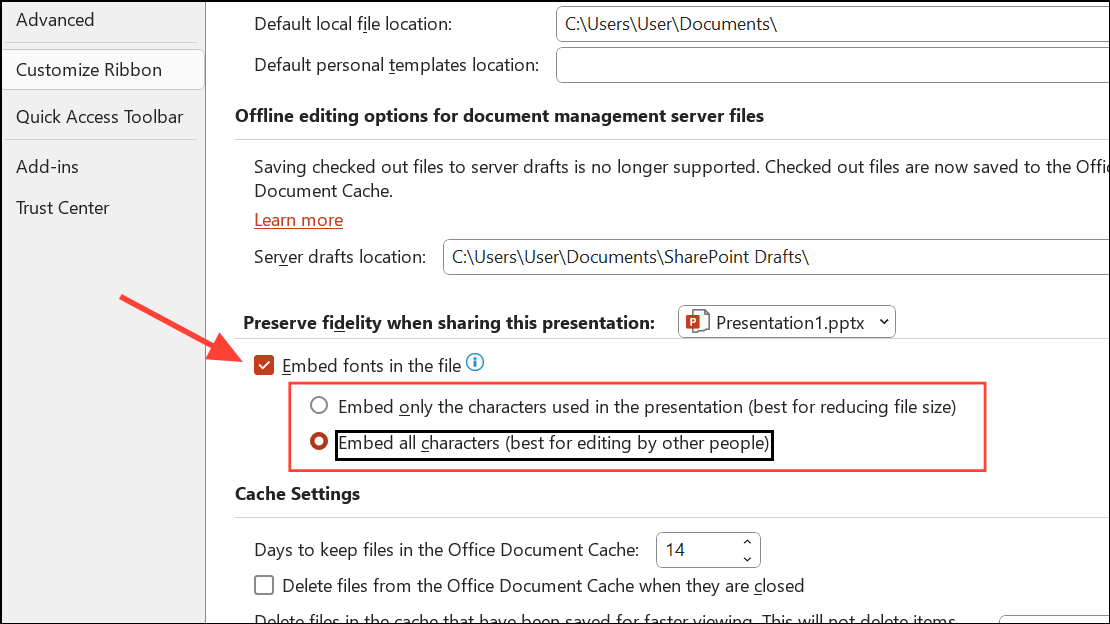Select Embed all characters radio button
Screen dimensions: 1110x624
[x=319, y=441]
